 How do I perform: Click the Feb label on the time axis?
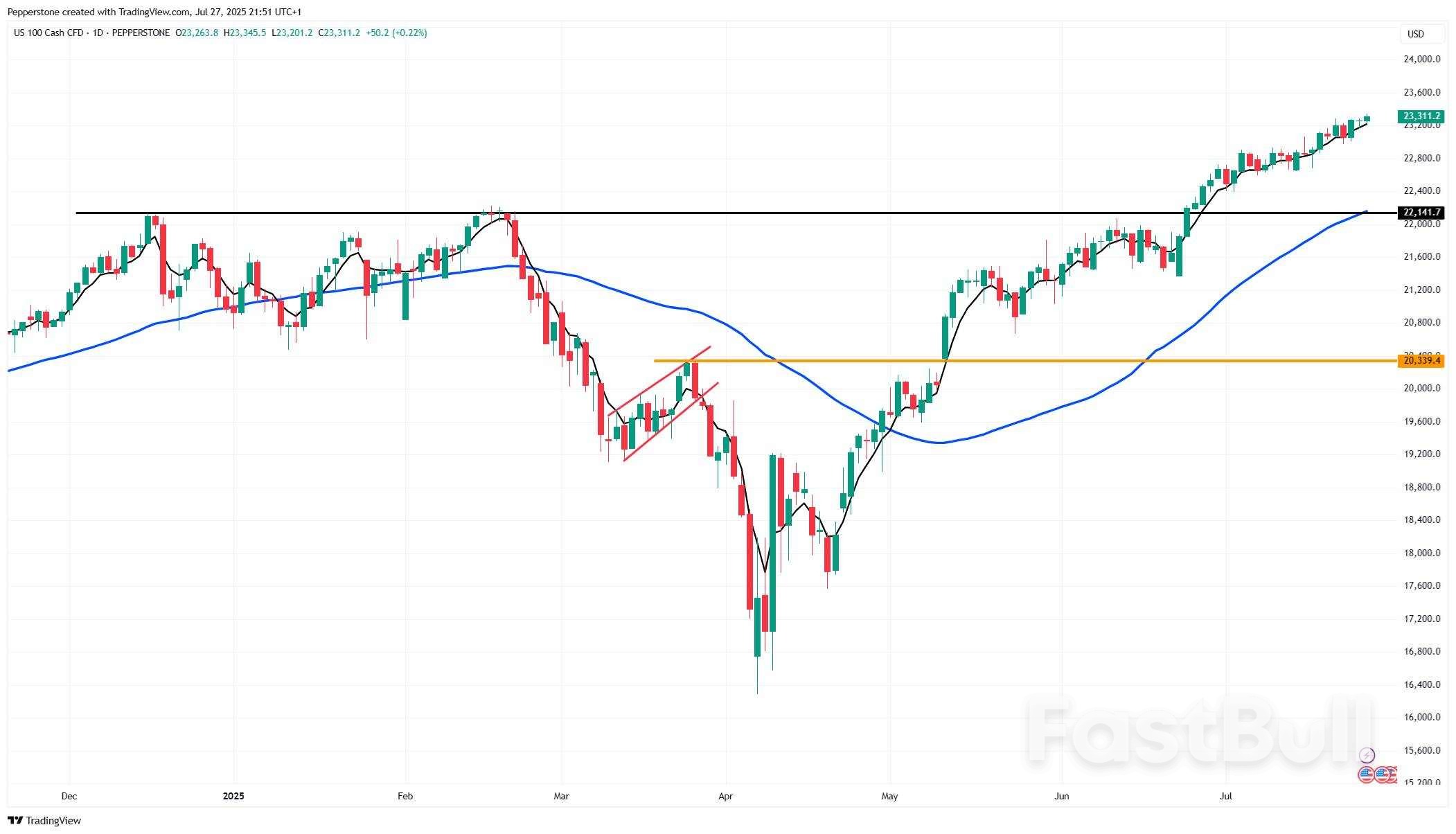pos(405,796)
